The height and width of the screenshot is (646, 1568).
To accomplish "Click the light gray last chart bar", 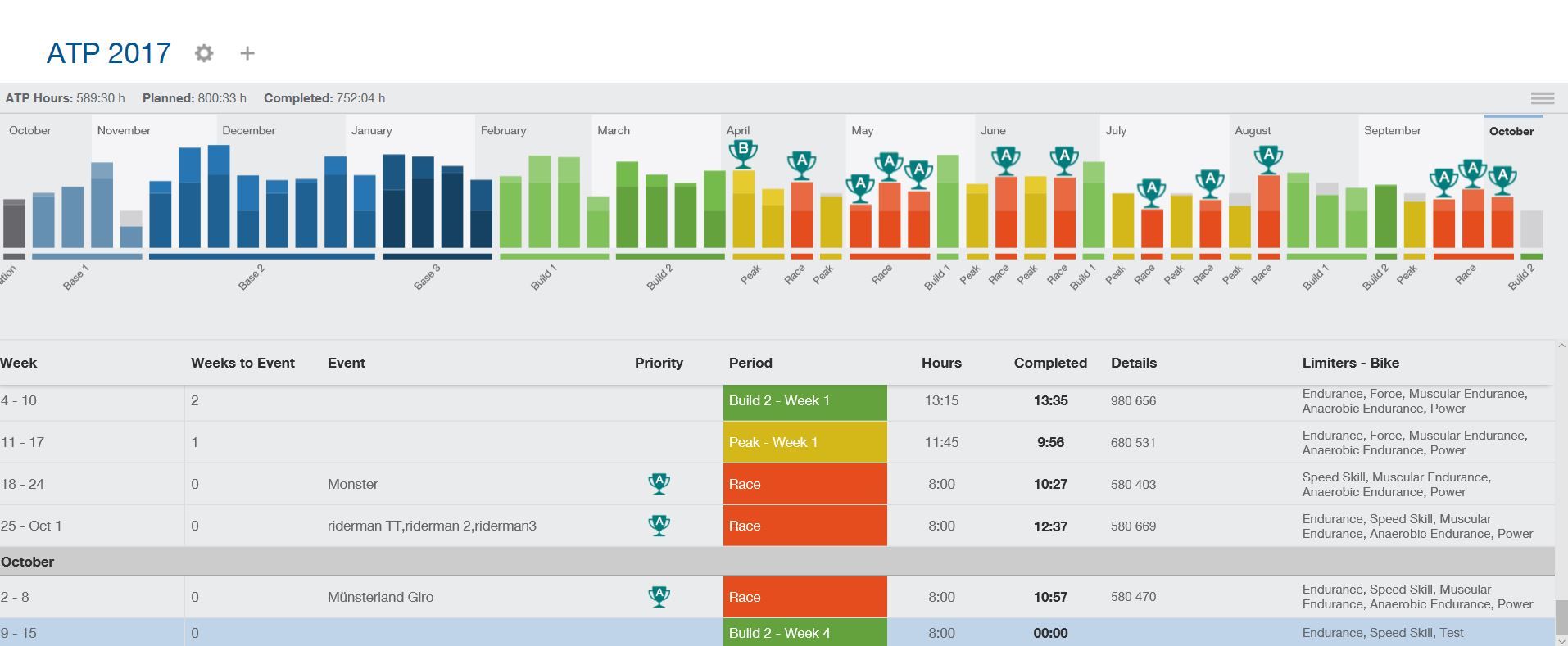I will click(x=1531, y=229).
